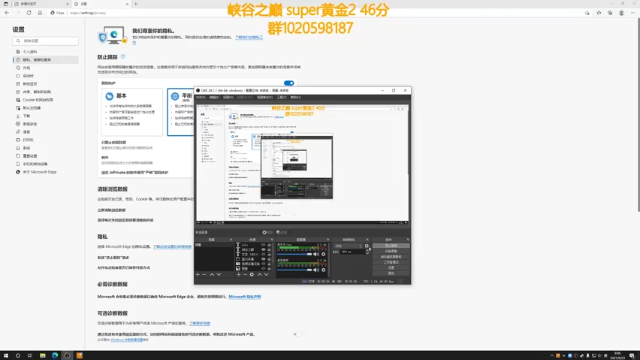The width and height of the screenshot is (640, 360).
Task: Pop out the 混音器 dock using its header icon
Action: point(328,239)
